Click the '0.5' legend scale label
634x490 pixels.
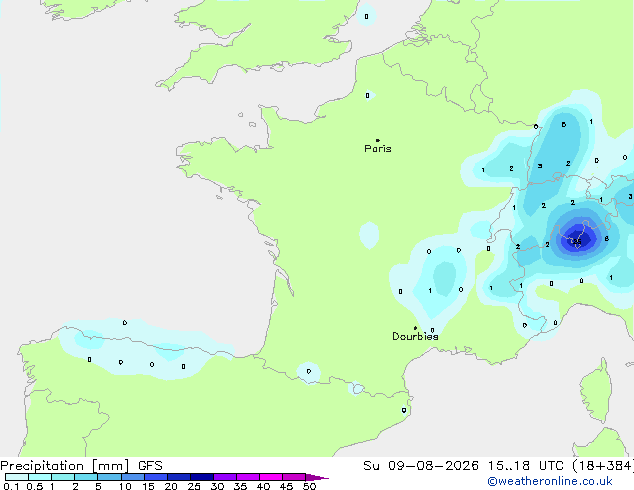pyautogui.click(x=35, y=486)
